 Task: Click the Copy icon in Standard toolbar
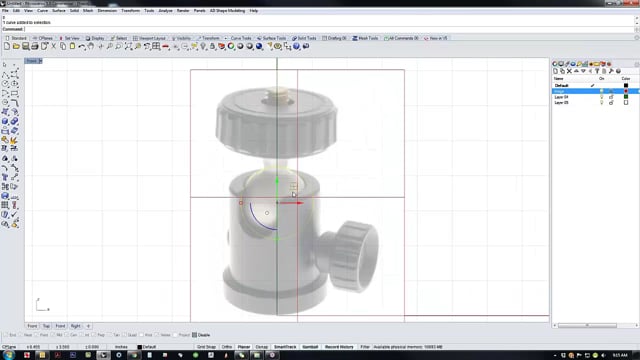coord(63,47)
